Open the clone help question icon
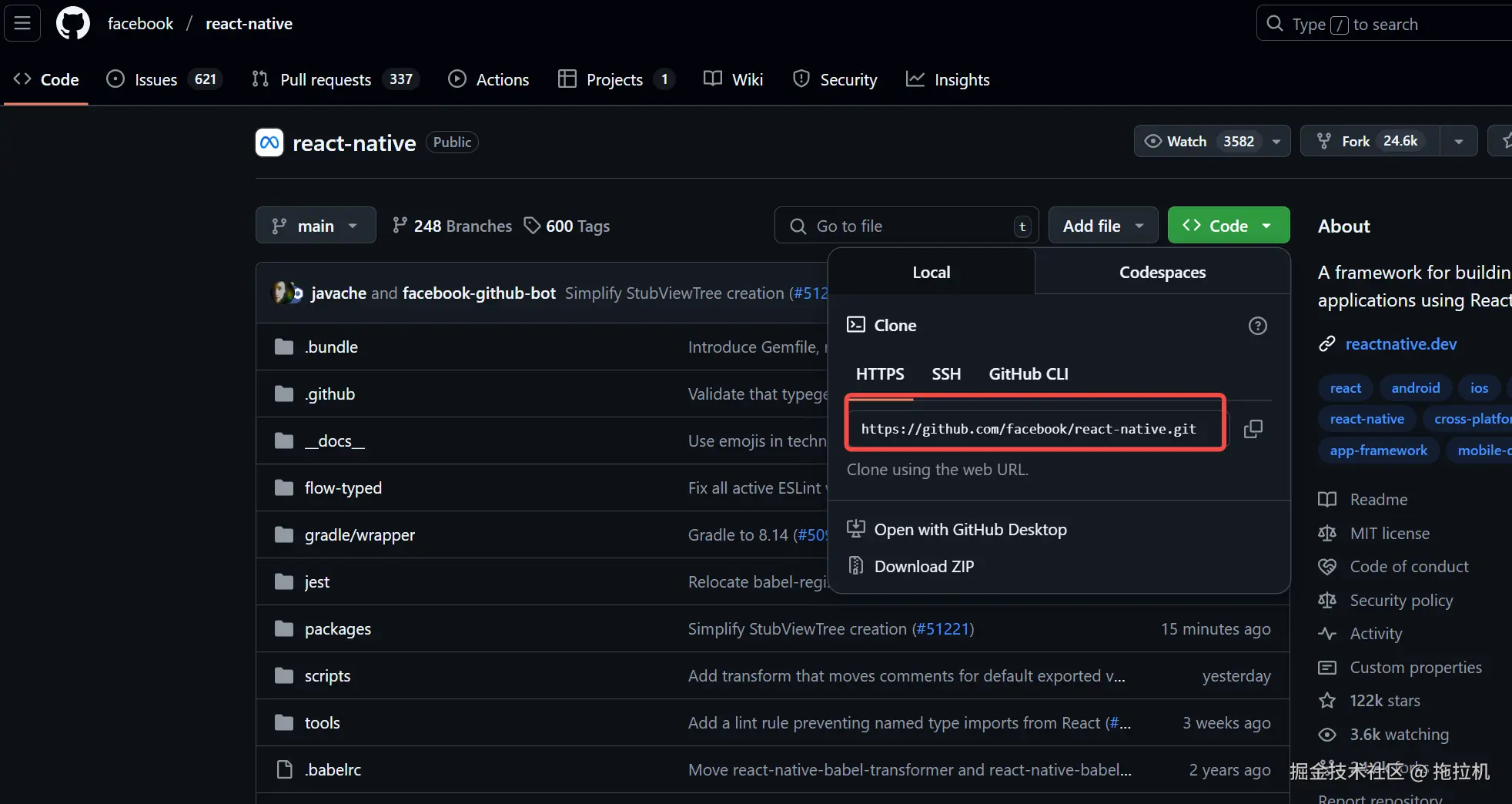 pos(1257,326)
